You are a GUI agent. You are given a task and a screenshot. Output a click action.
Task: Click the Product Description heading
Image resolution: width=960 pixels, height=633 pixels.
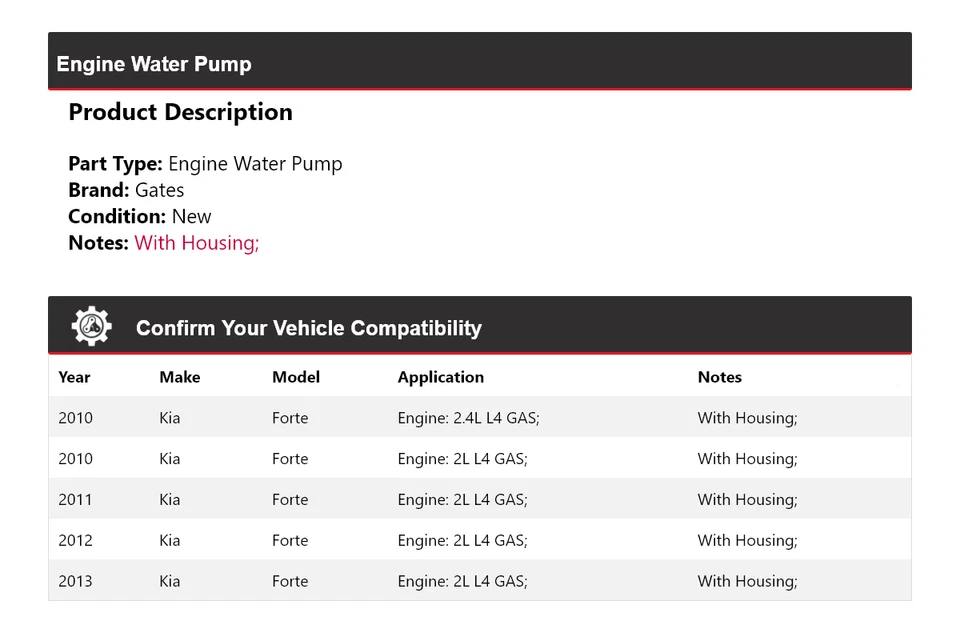point(180,112)
